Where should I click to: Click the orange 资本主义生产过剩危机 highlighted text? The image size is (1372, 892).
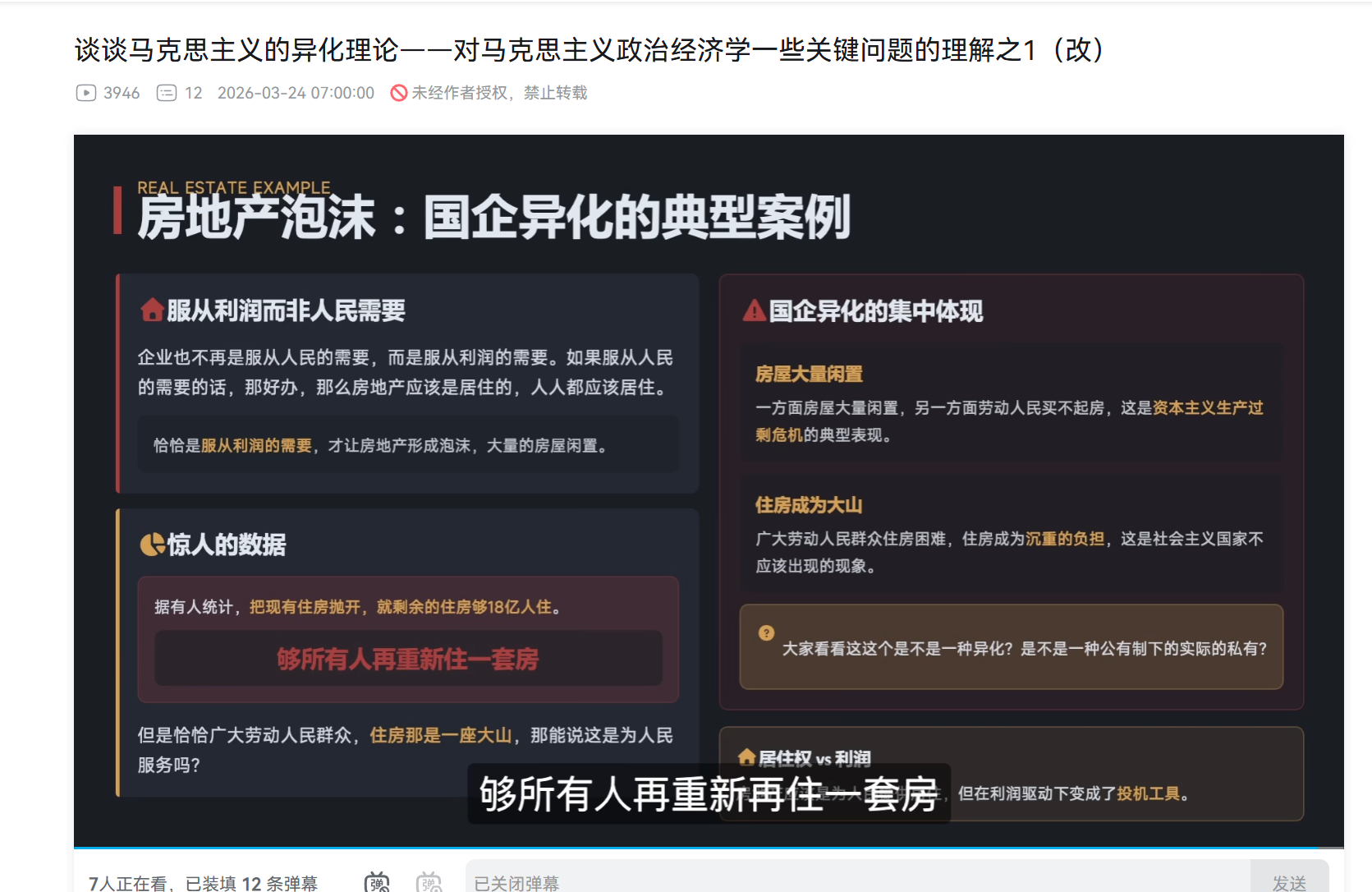click(1207, 408)
